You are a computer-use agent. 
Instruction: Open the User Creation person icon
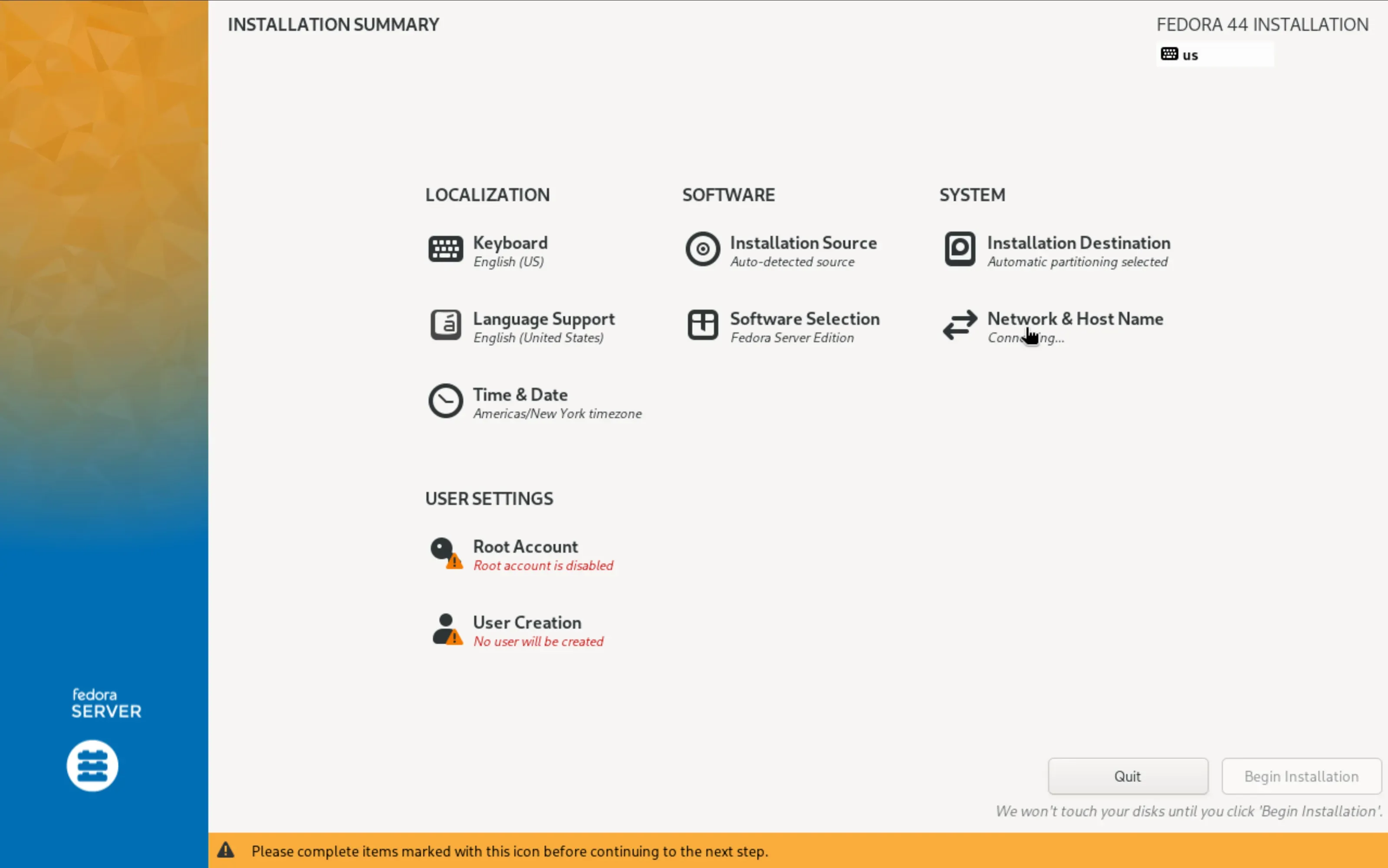pos(447,629)
